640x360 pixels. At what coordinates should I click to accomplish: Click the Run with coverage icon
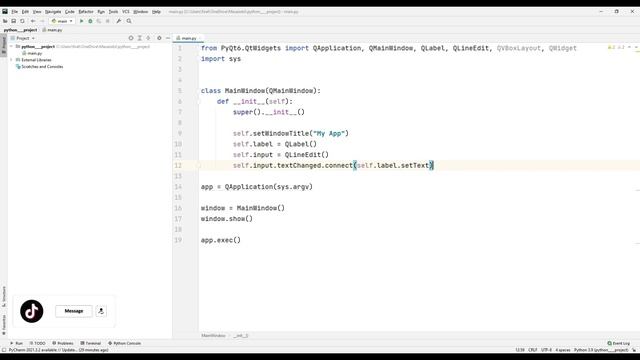click(x=99, y=21)
